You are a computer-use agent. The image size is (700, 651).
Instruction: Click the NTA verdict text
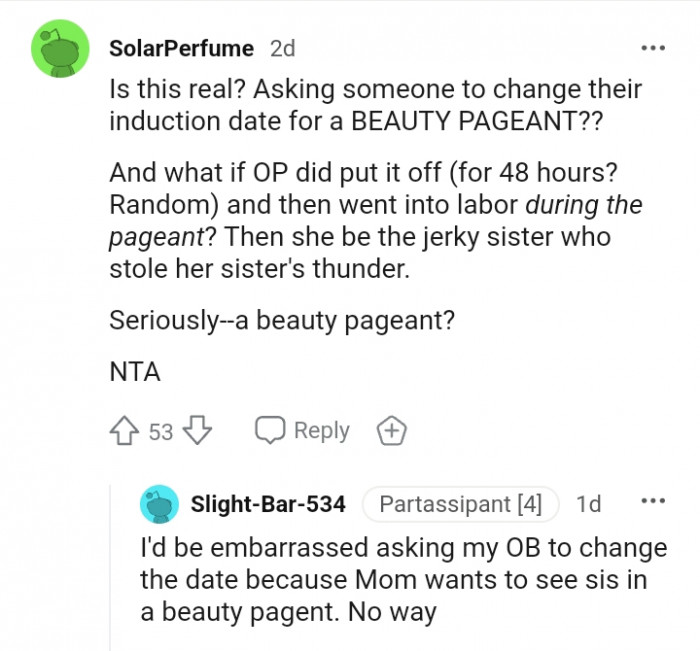[x=134, y=371]
